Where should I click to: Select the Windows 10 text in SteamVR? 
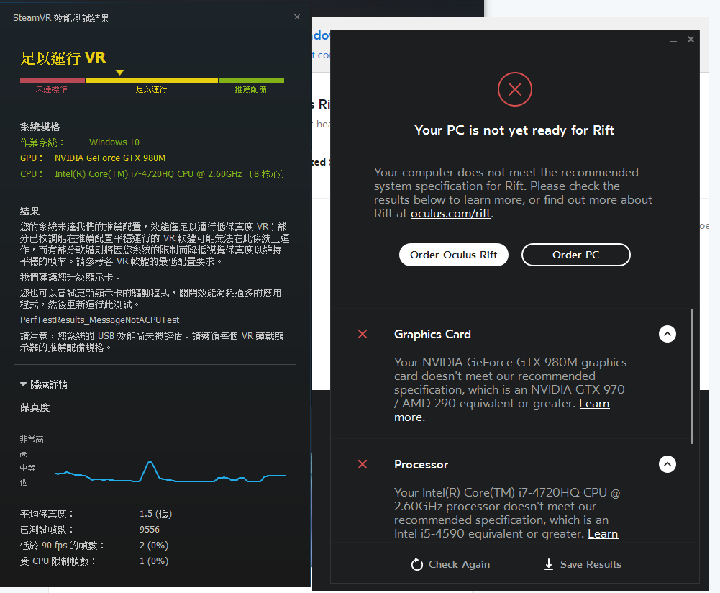[x=114, y=142]
